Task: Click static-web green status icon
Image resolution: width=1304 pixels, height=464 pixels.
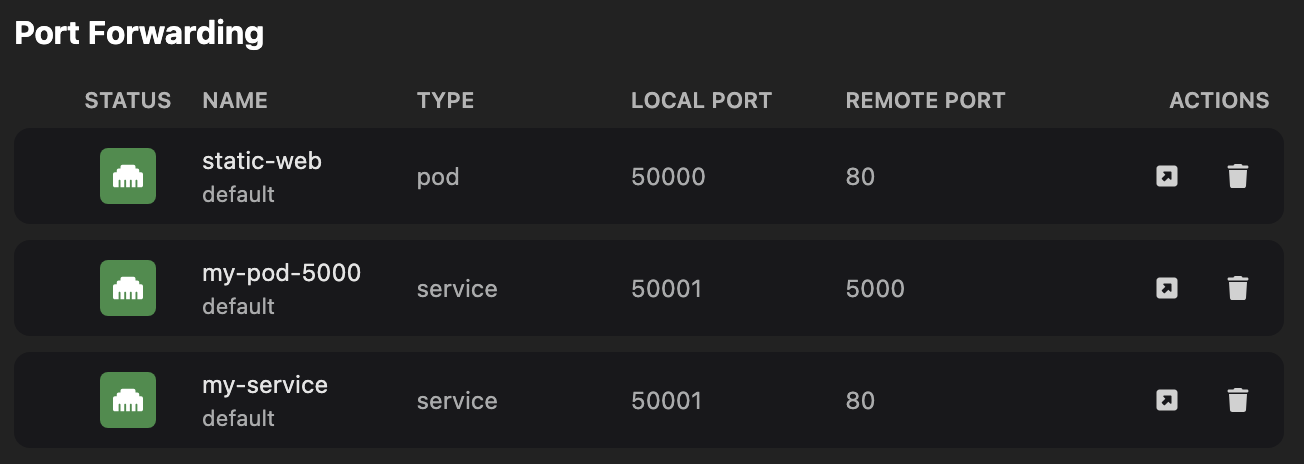Action: (x=128, y=176)
